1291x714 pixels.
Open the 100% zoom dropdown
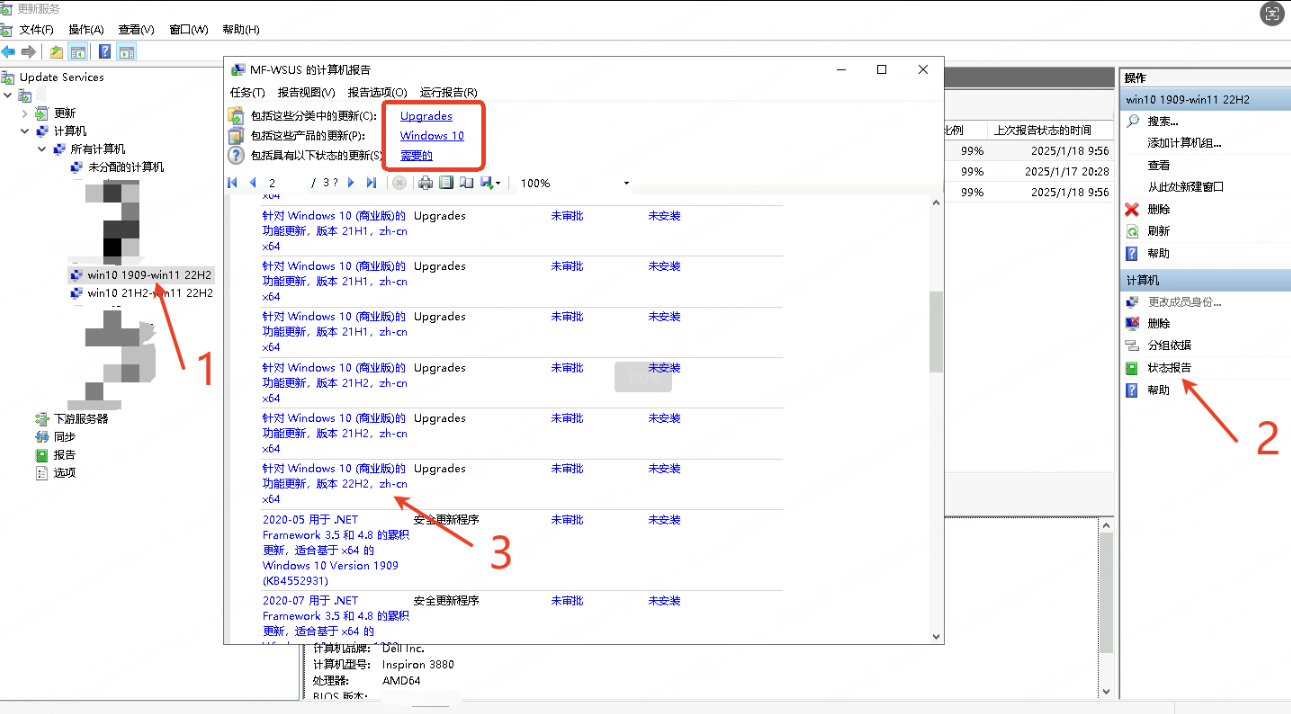tap(627, 184)
